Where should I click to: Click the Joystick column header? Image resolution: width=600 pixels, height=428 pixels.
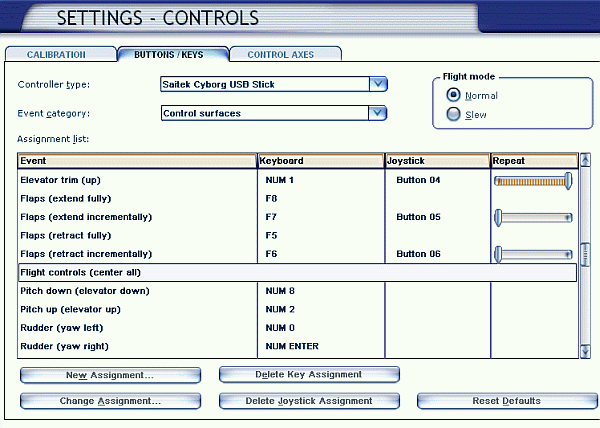[x=437, y=161]
